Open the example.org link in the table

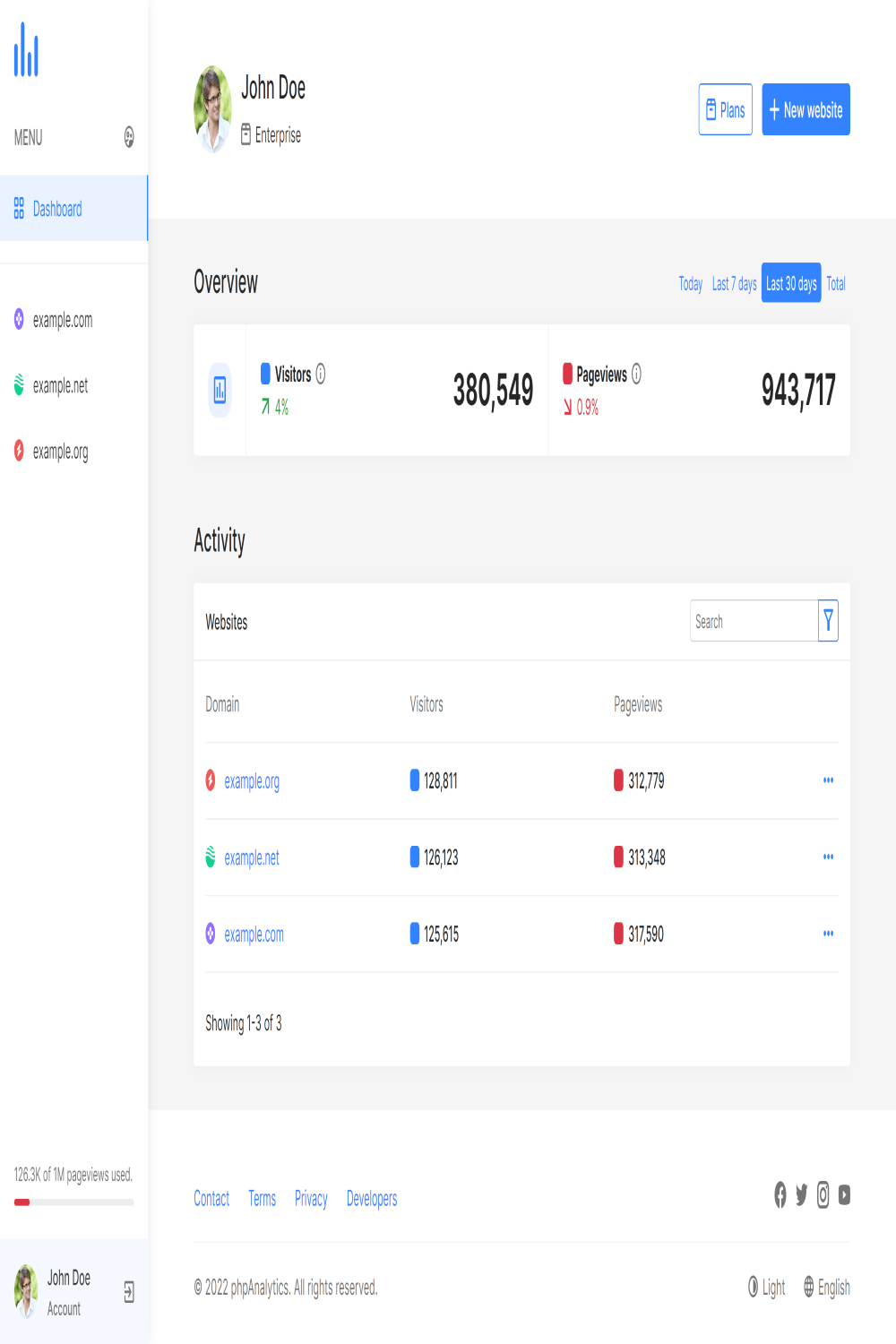[x=252, y=781]
